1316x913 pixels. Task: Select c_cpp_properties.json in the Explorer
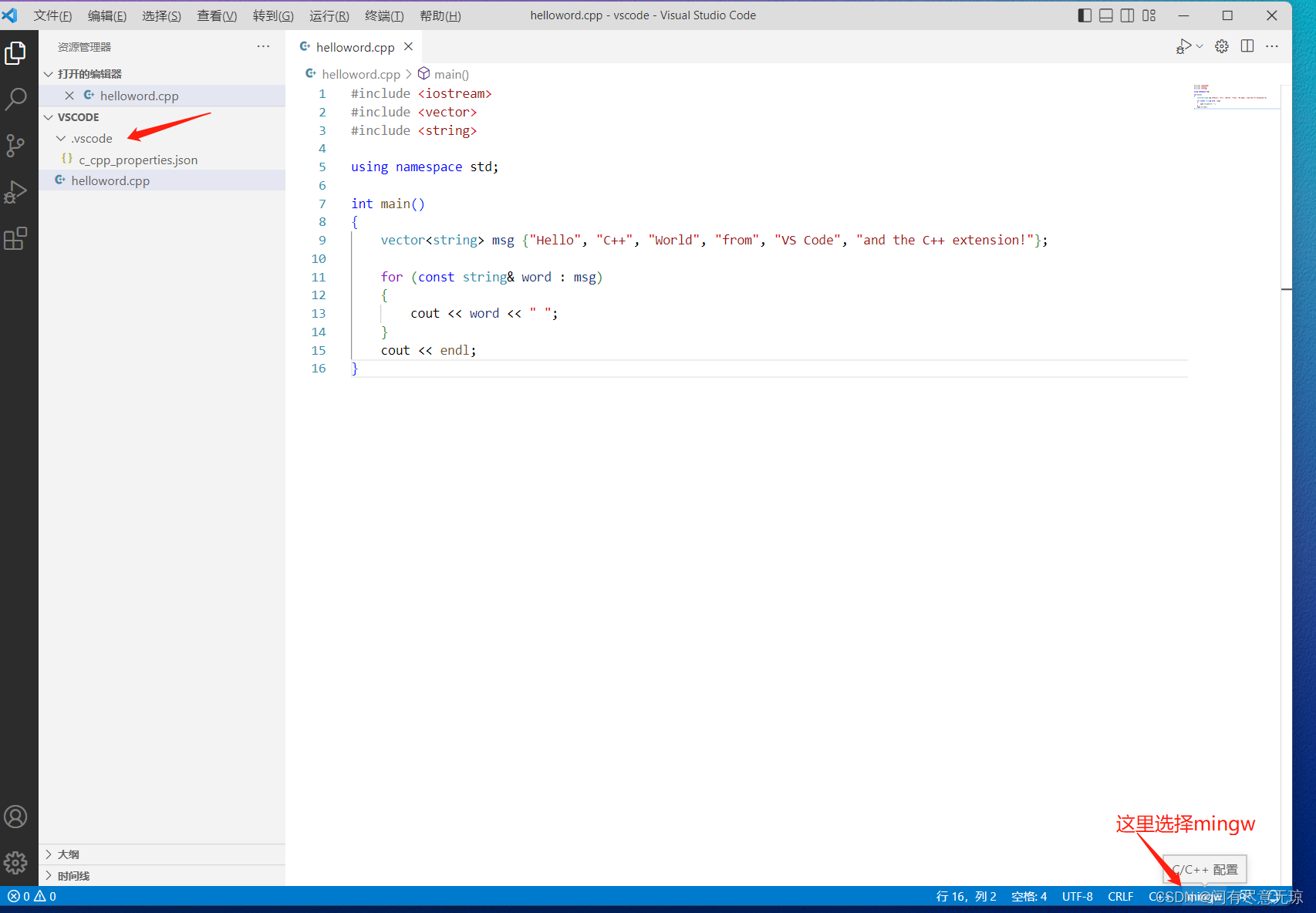(138, 160)
